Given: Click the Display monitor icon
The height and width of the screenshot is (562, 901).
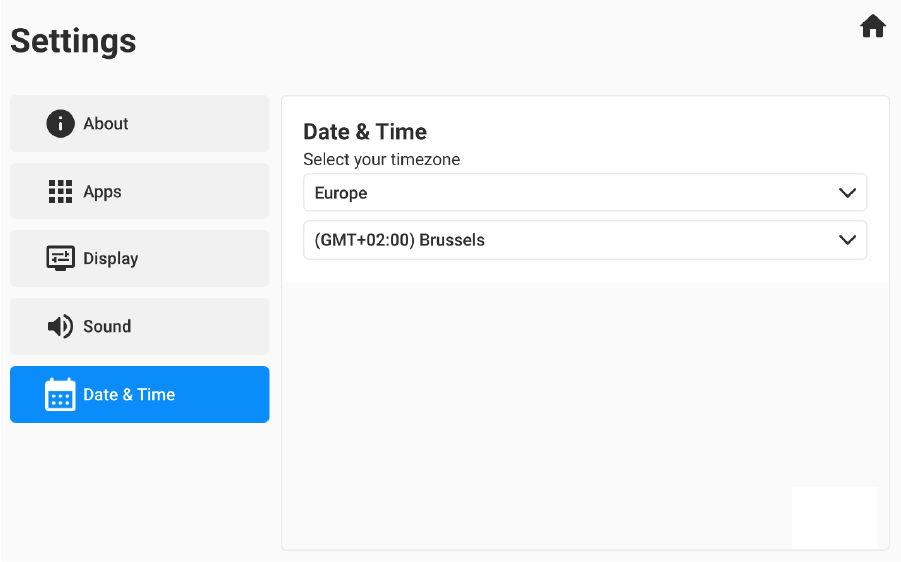Looking at the screenshot, I should pos(60,259).
